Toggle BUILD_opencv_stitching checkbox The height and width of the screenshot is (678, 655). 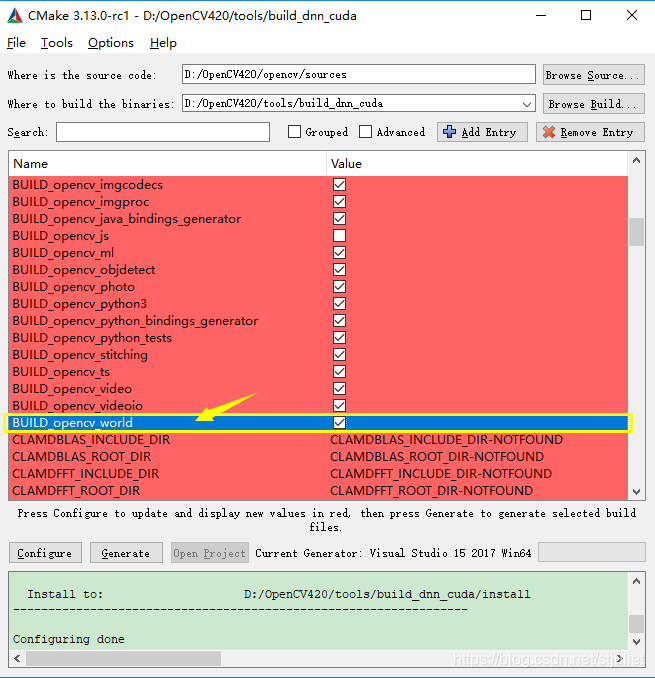[339, 355]
